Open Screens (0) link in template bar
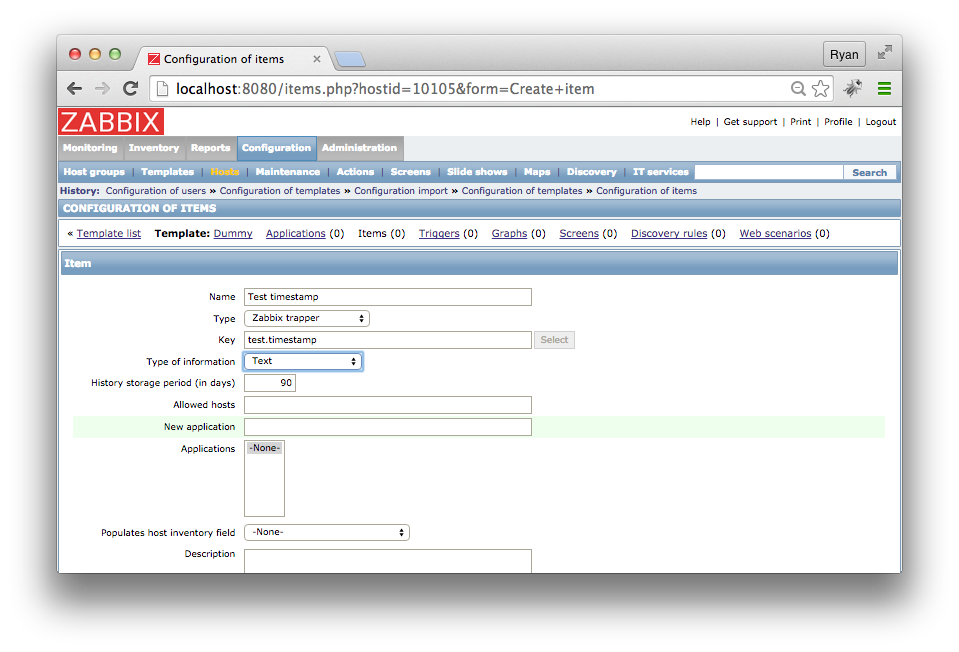Viewport: 959px width, 652px height. [x=579, y=234]
